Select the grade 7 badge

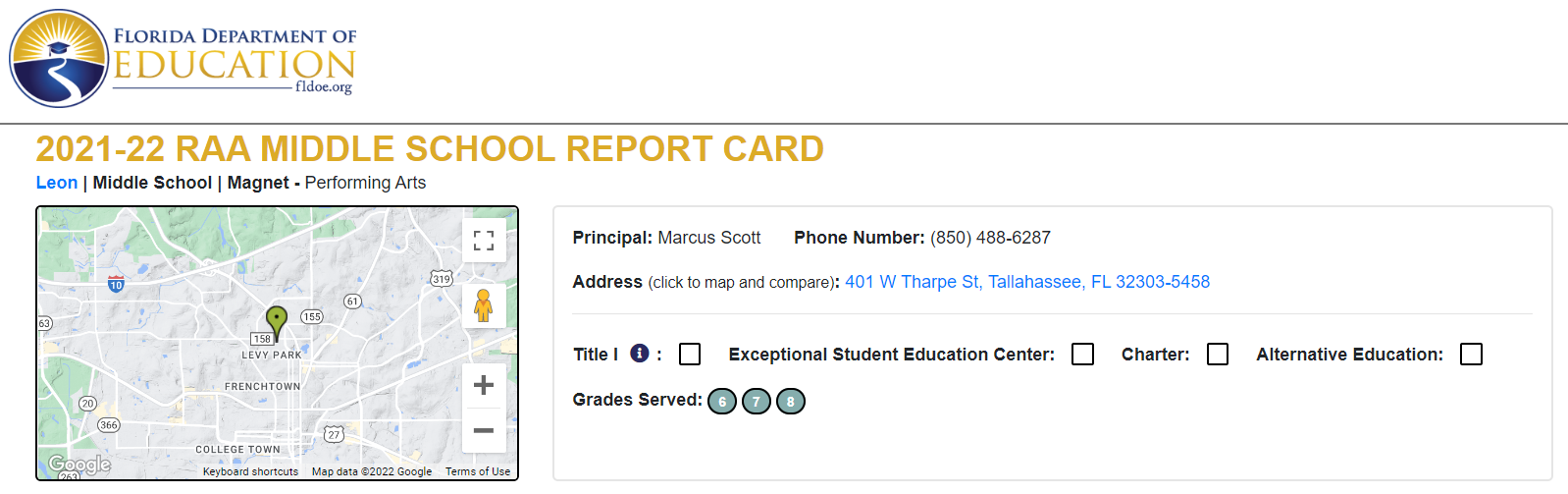[757, 402]
